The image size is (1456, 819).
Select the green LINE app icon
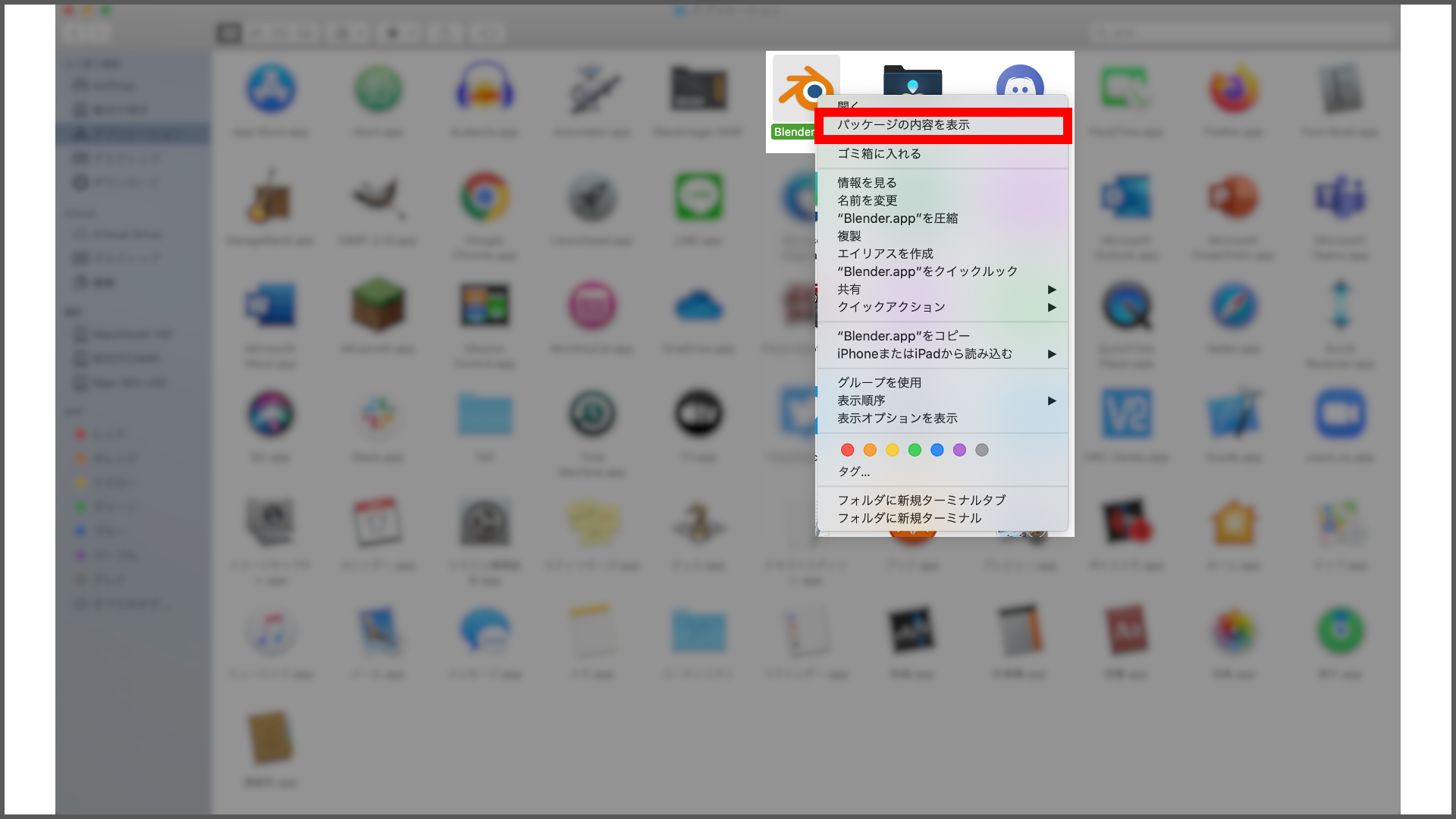pos(698,196)
